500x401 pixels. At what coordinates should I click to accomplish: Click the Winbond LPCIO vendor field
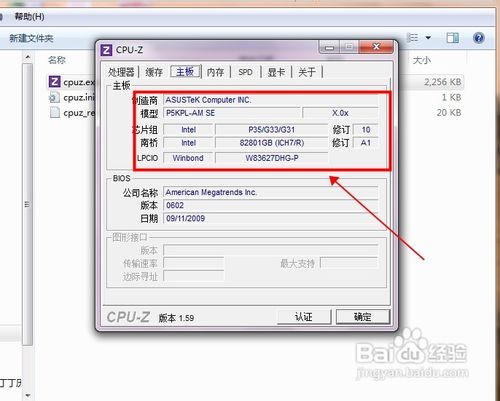tap(188, 158)
